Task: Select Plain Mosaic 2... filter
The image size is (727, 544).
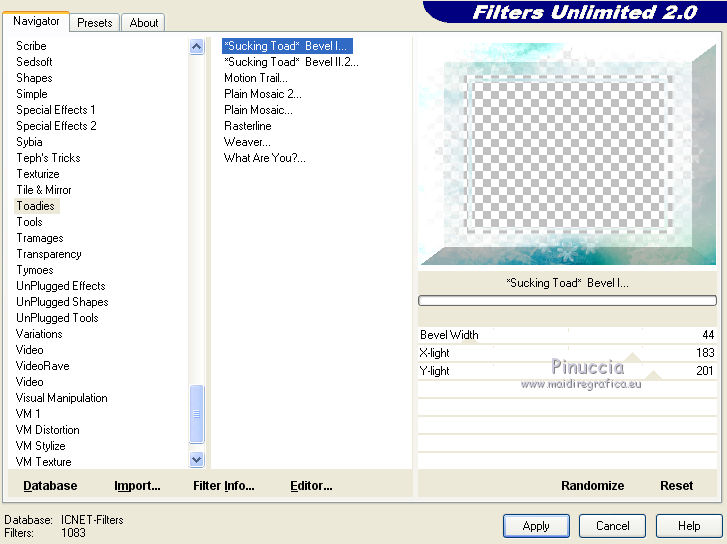Action: click(x=262, y=94)
